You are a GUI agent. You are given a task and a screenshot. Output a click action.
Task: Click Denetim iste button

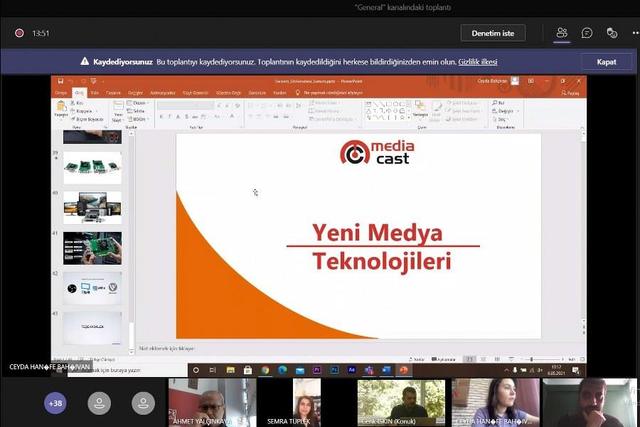(493, 33)
